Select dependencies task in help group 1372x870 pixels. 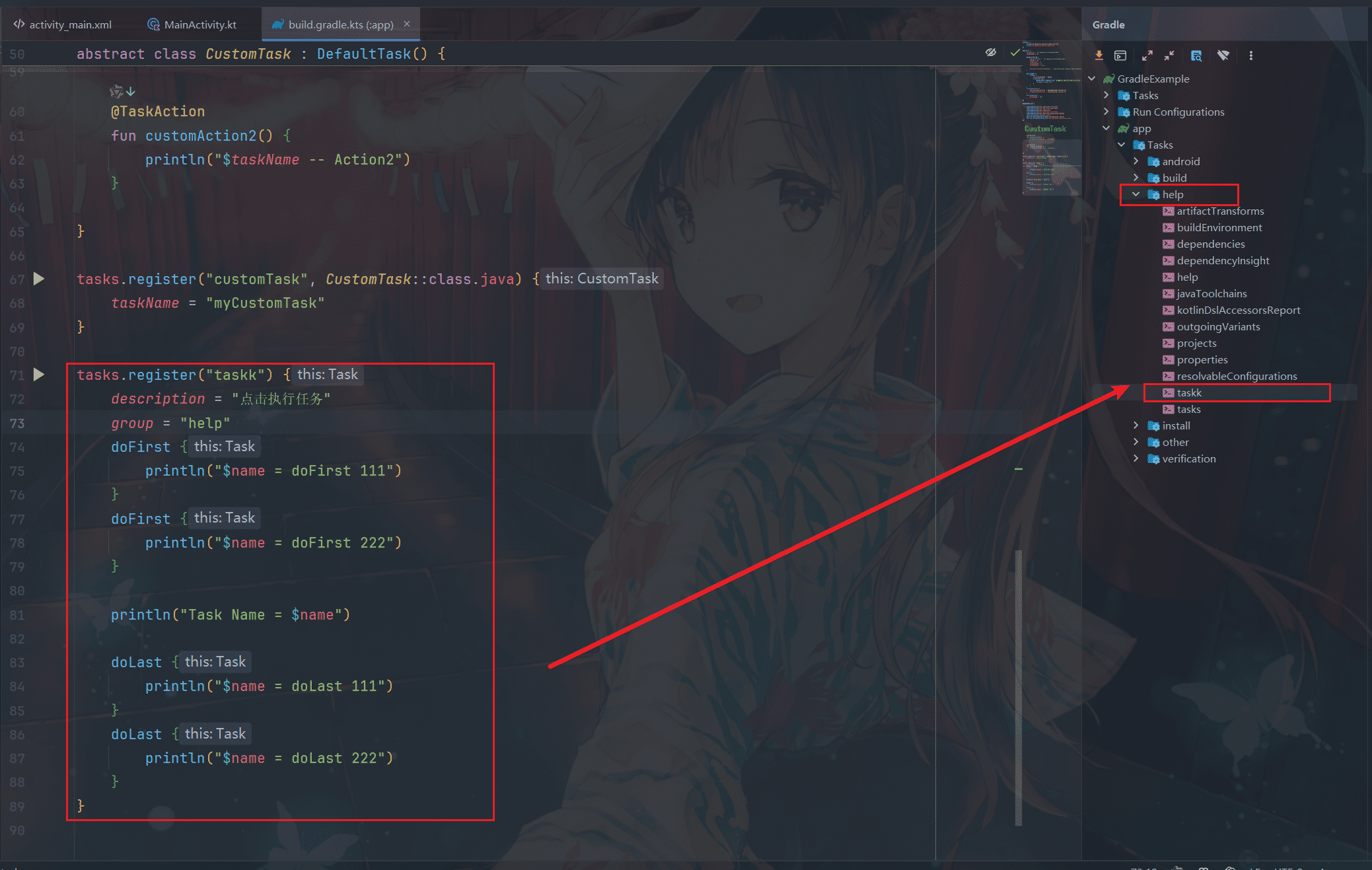coord(1210,244)
